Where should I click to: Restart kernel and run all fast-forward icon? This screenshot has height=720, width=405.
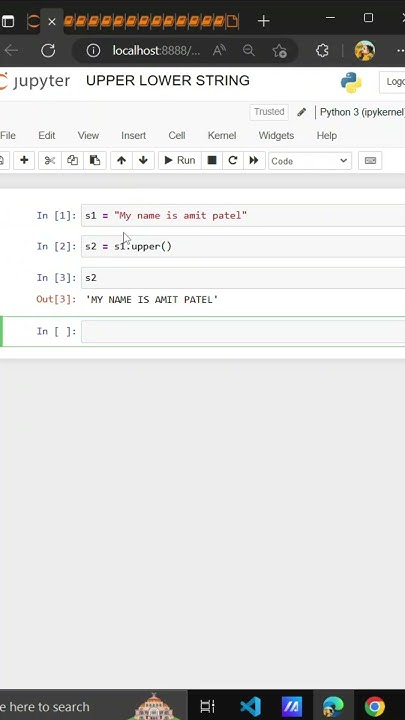tap(254, 160)
